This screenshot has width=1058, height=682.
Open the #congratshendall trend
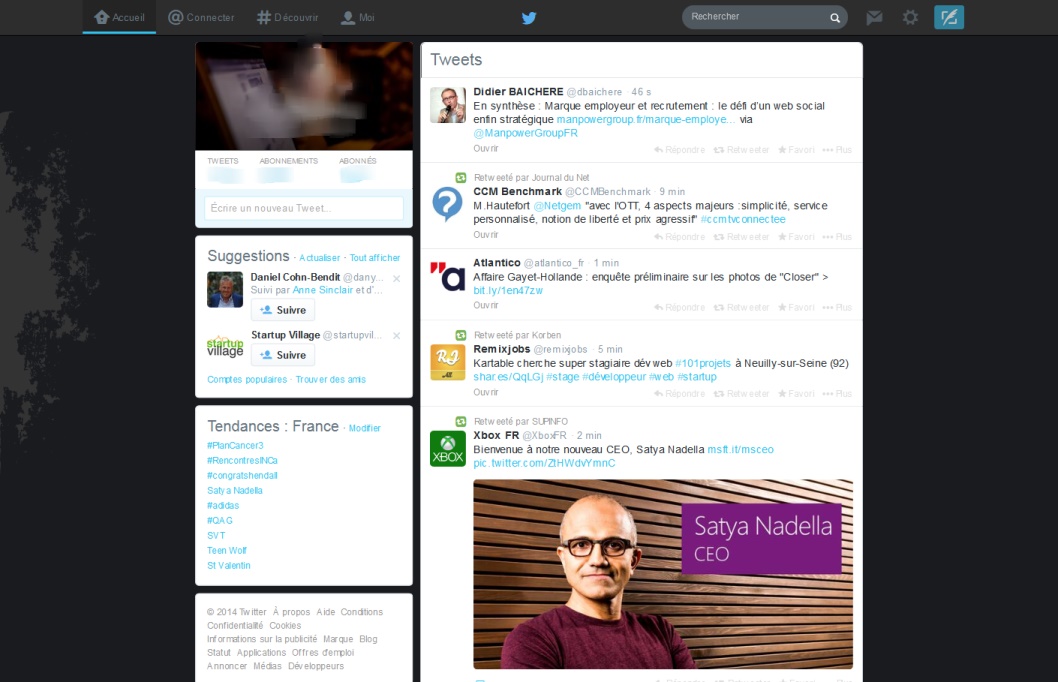click(x=242, y=476)
